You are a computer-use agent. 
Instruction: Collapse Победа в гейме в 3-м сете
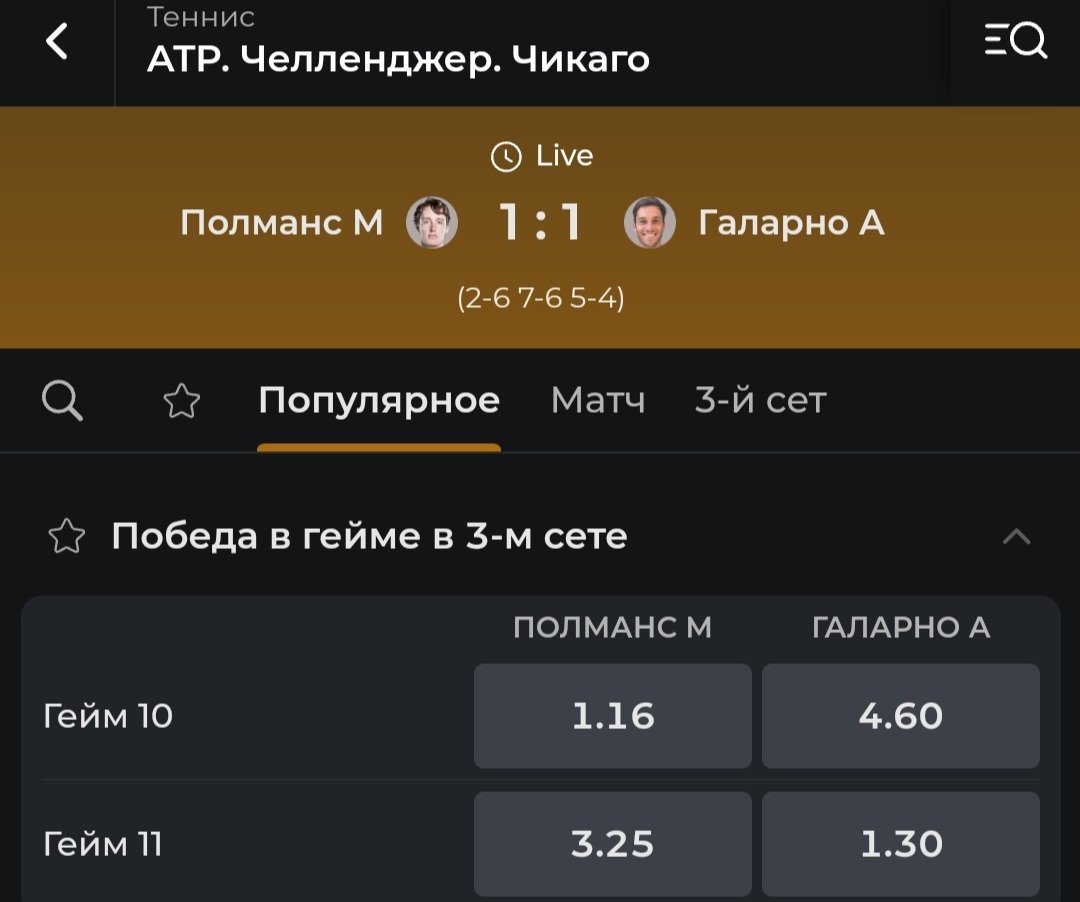click(x=1016, y=537)
